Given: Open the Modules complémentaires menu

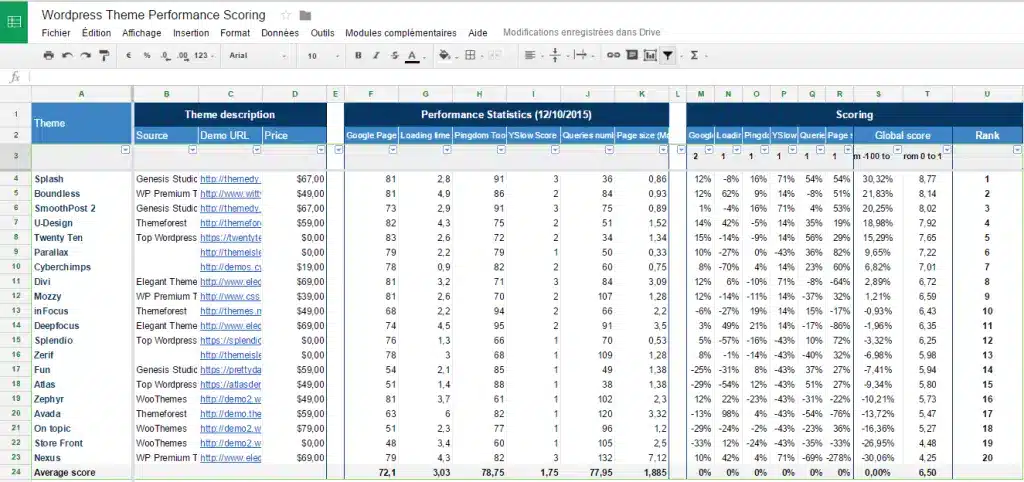Looking at the screenshot, I should 400,33.
